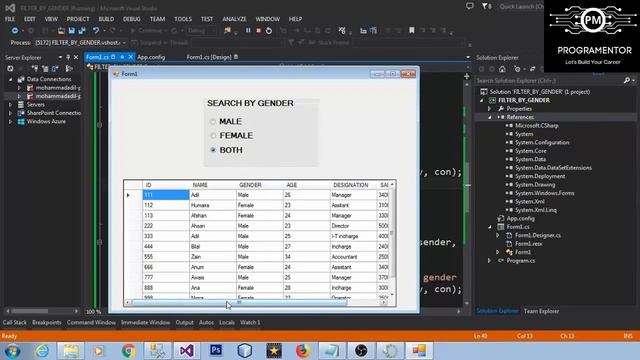The image size is (640, 360).
Task: Select the BOTH radio button
Action: [x=213, y=150]
